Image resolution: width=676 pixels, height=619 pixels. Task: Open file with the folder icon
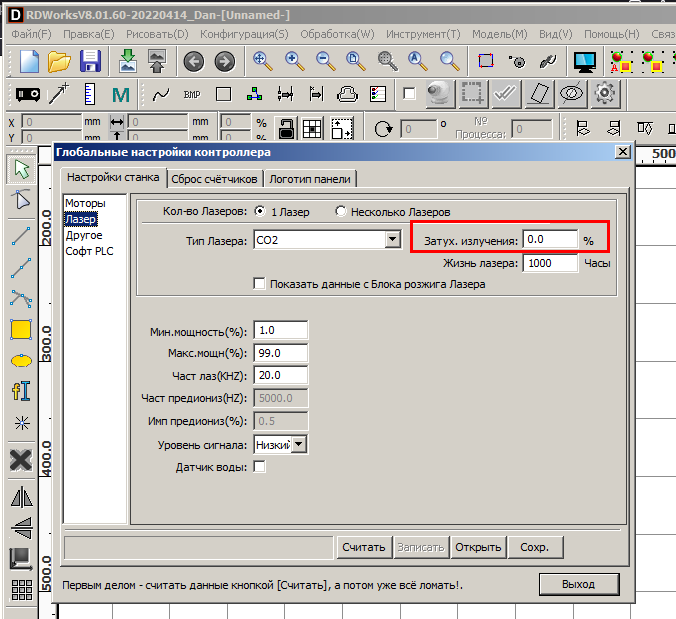click(x=59, y=61)
